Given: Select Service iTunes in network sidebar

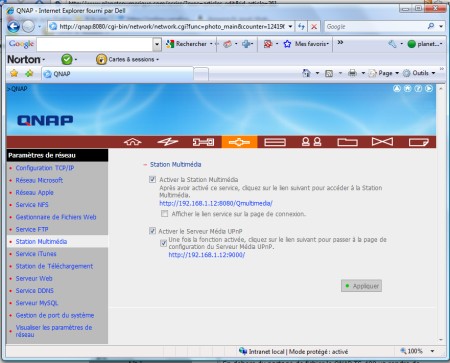Looking at the screenshot, I should (x=36, y=254).
